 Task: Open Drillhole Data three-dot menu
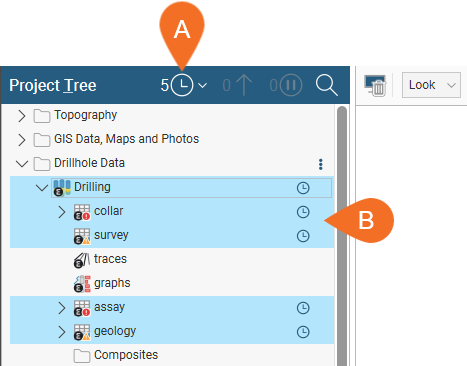tap(321, 164)
